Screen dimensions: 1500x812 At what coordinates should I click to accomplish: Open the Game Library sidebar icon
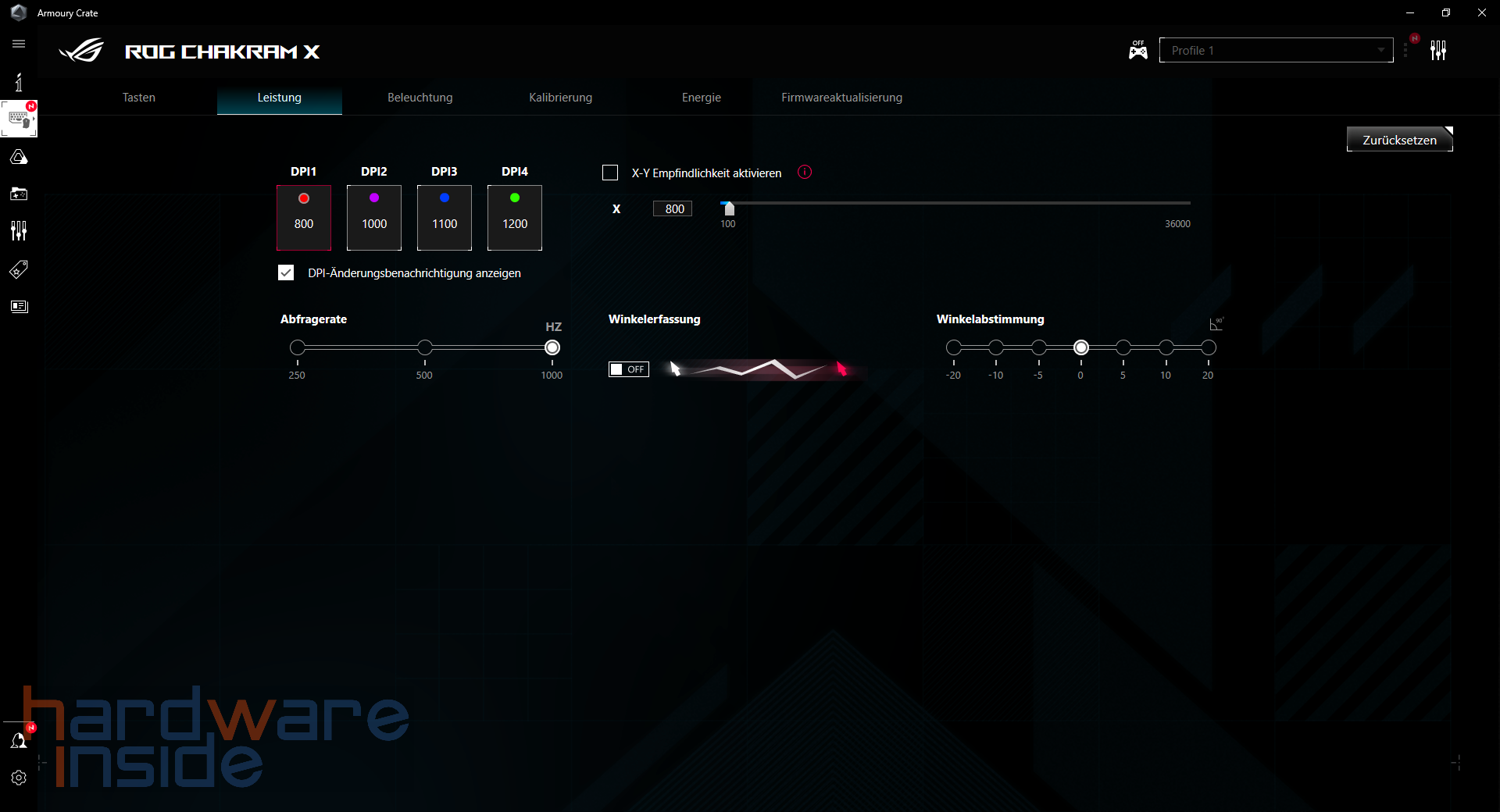[x=20, y=194]
